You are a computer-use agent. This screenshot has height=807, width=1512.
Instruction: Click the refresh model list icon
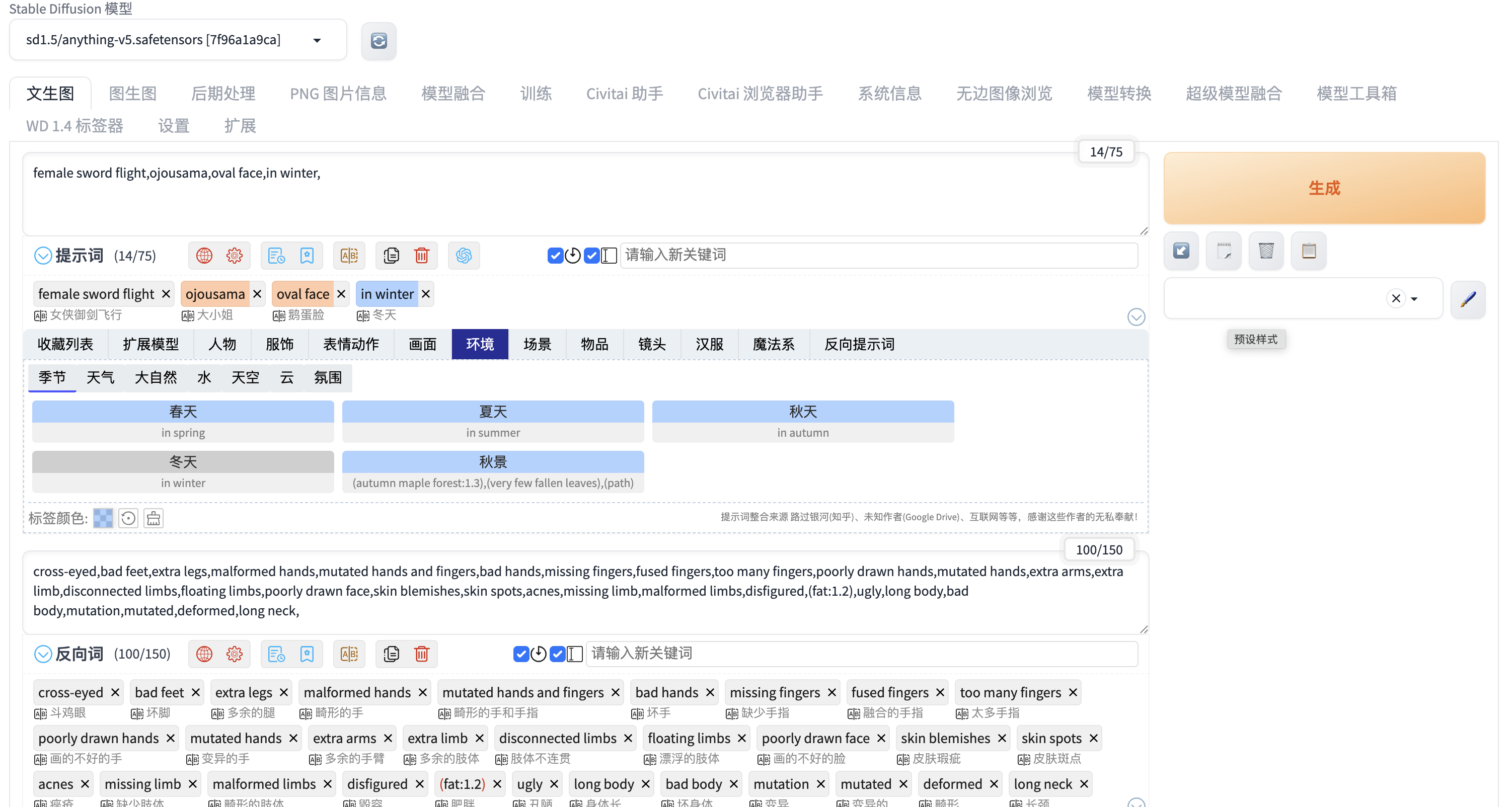pyautogui.click(x=379, y=40)
